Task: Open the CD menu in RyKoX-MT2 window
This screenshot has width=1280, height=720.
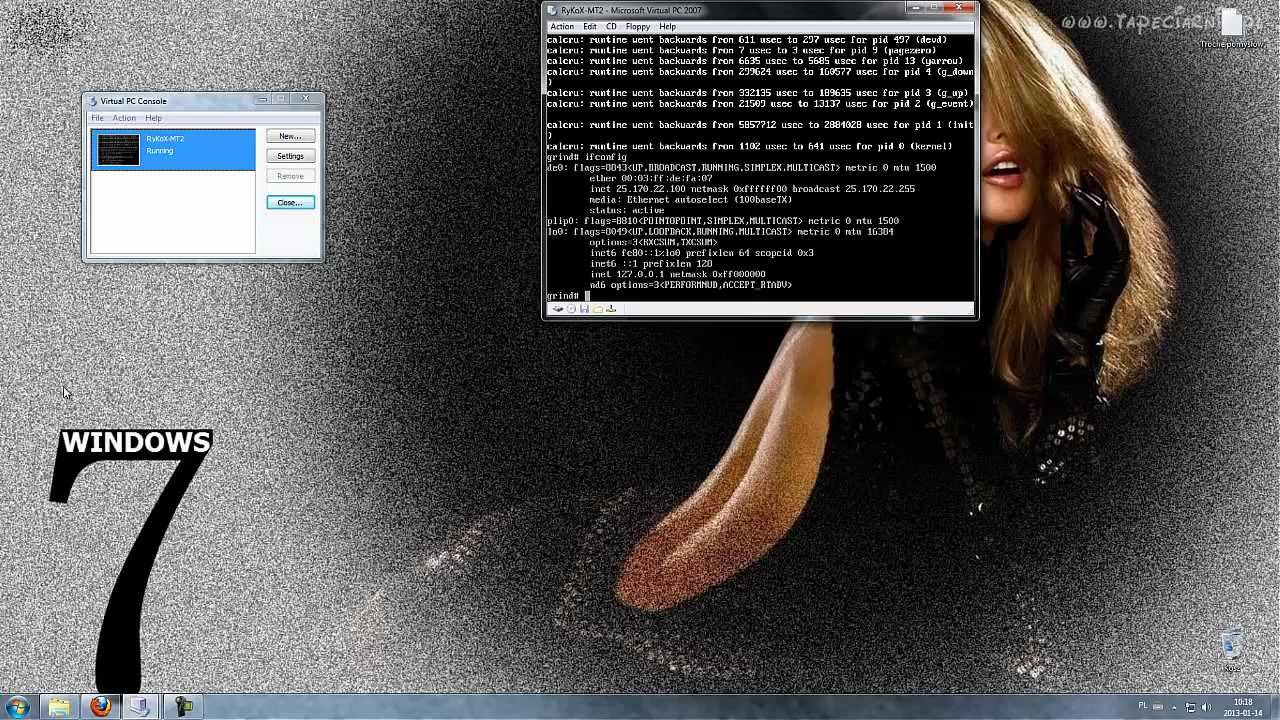Action: (x=611, y=27)
